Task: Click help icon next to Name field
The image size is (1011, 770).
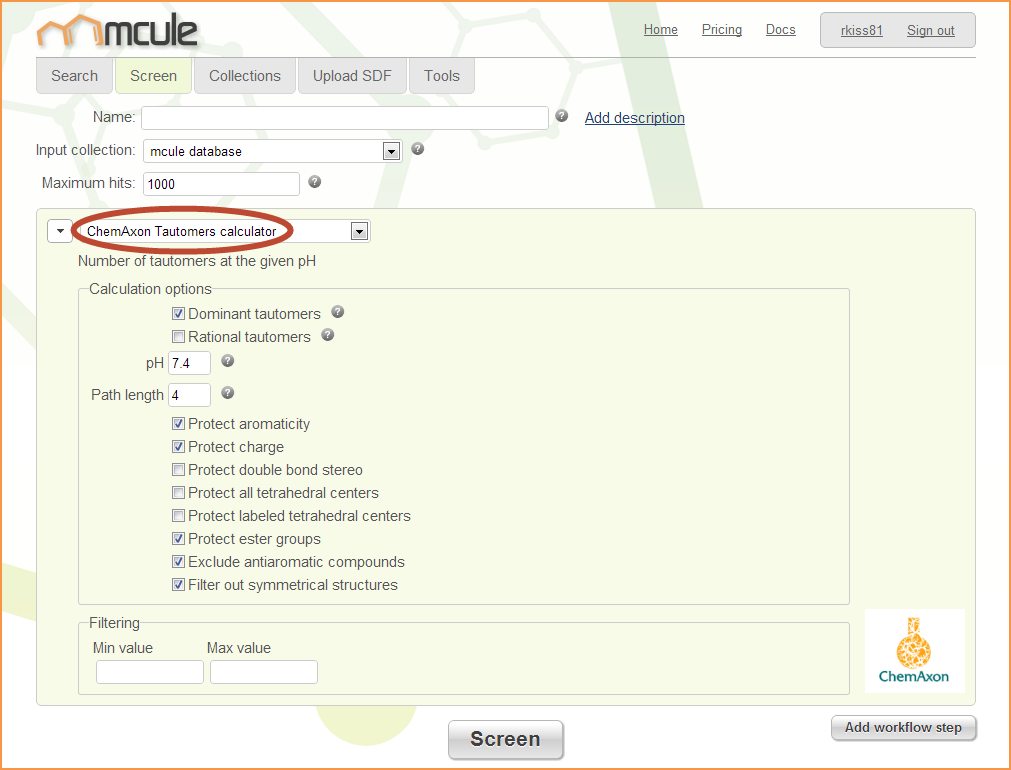Action: point(562,116)
